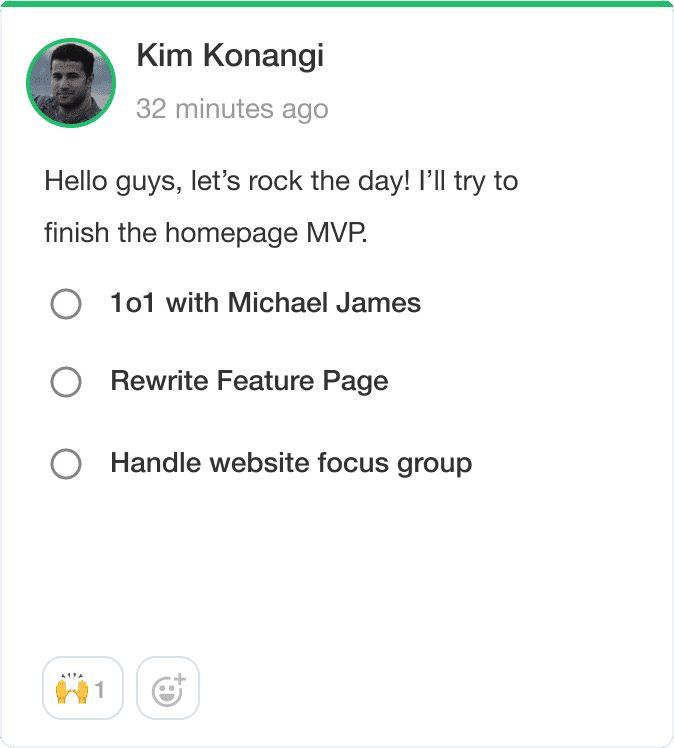Mark Handle website focus group as done
The height and width of the screenshot is (748, 674).
point(66,464)
